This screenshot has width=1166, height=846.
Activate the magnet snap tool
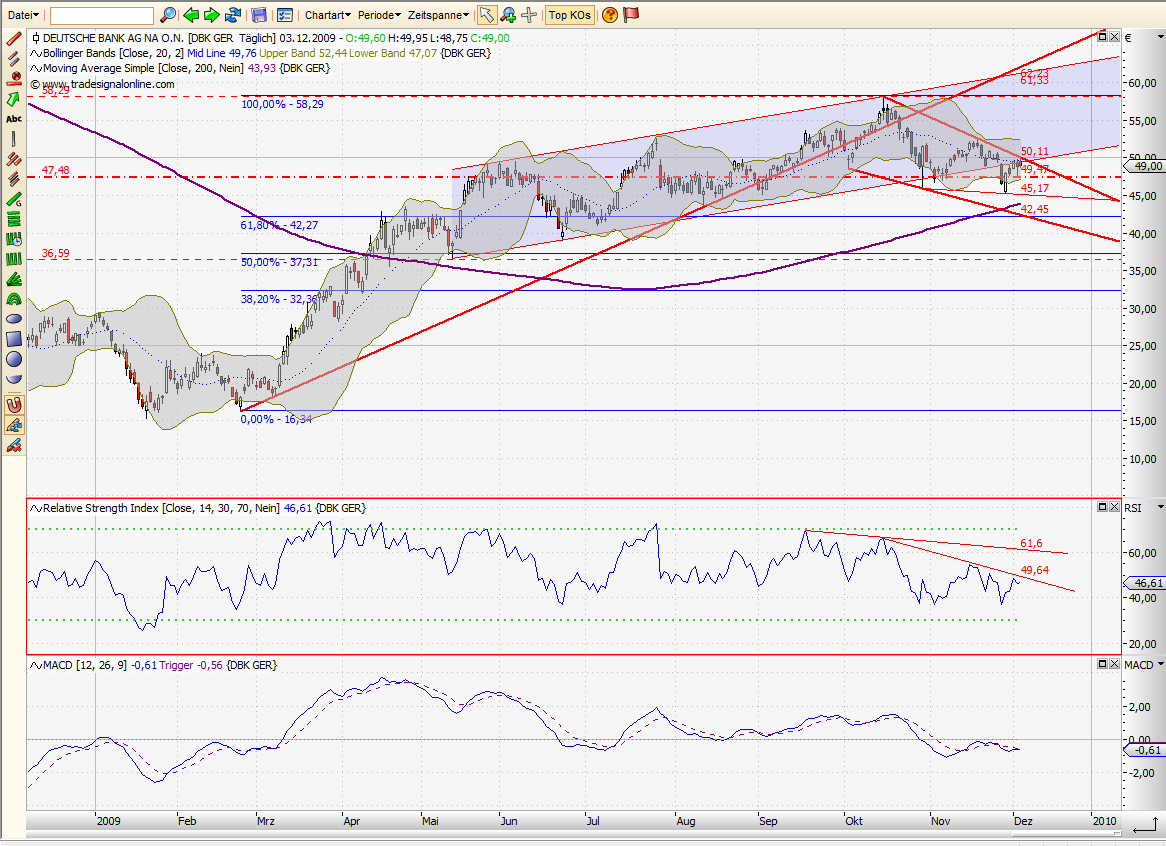(13, 404)
